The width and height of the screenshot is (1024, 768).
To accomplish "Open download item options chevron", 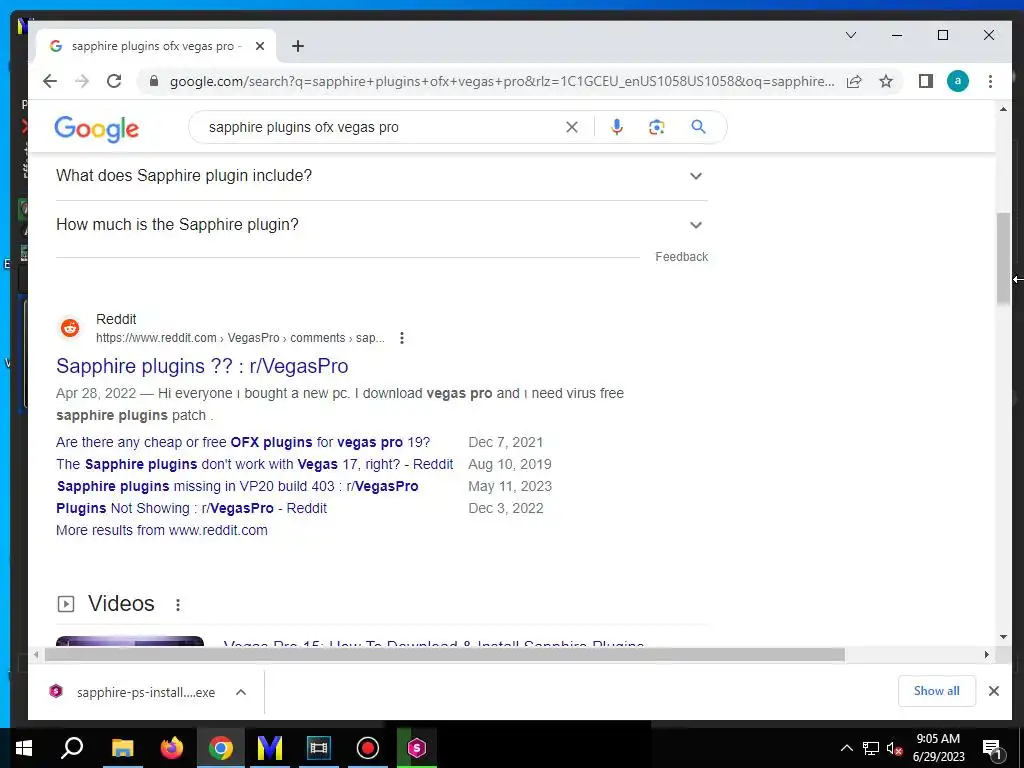I will 241,692.
